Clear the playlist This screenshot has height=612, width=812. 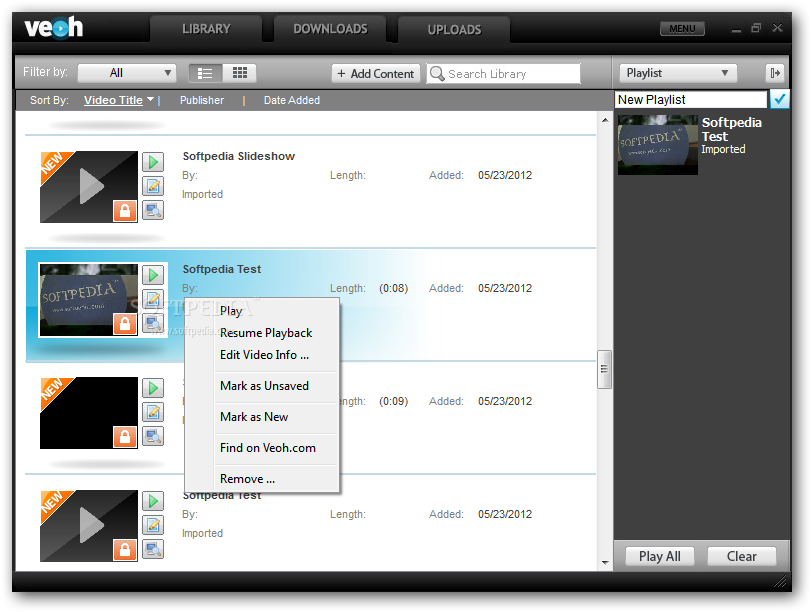click(x=741, y=556)
